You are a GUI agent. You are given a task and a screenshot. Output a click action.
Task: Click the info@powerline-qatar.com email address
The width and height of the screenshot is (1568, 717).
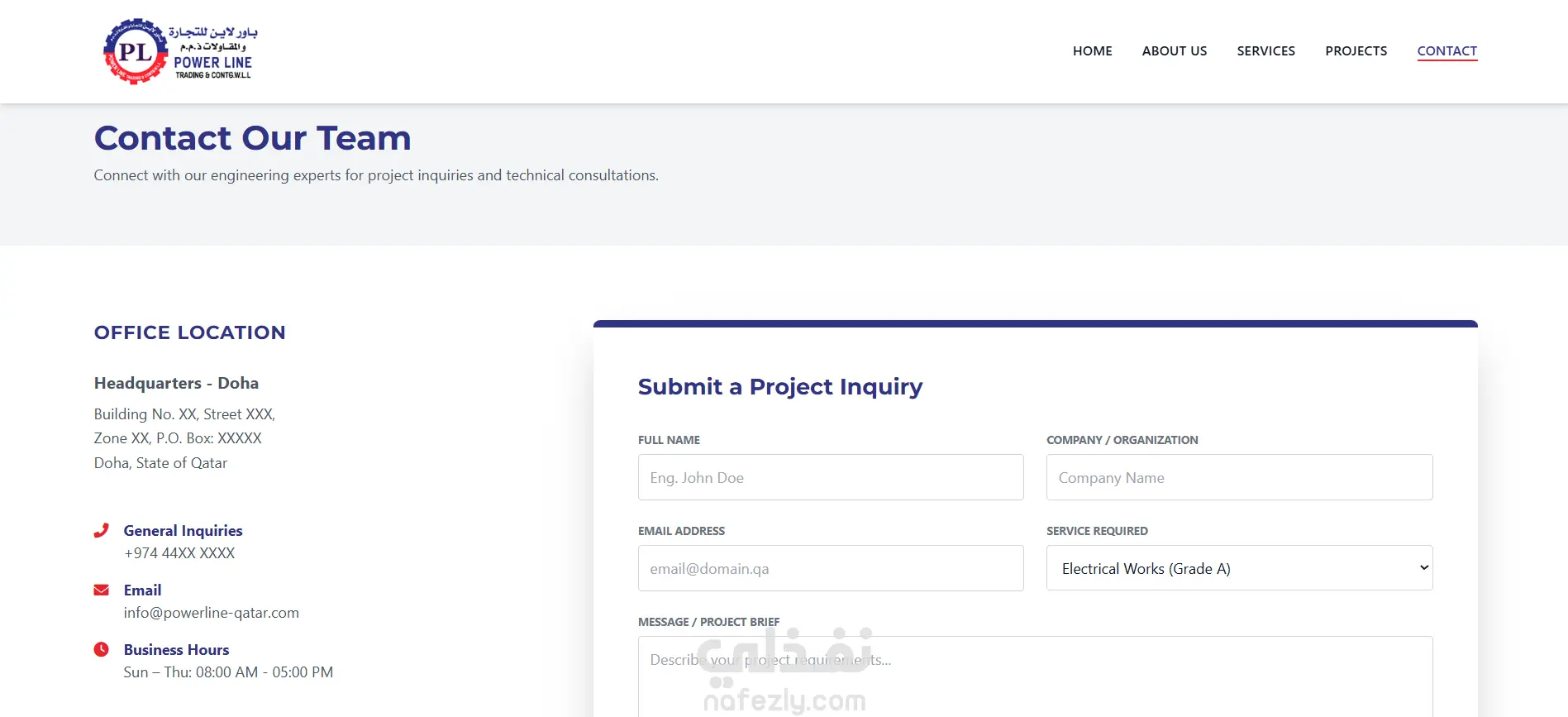pyautogui.click(x=211, y=613)
